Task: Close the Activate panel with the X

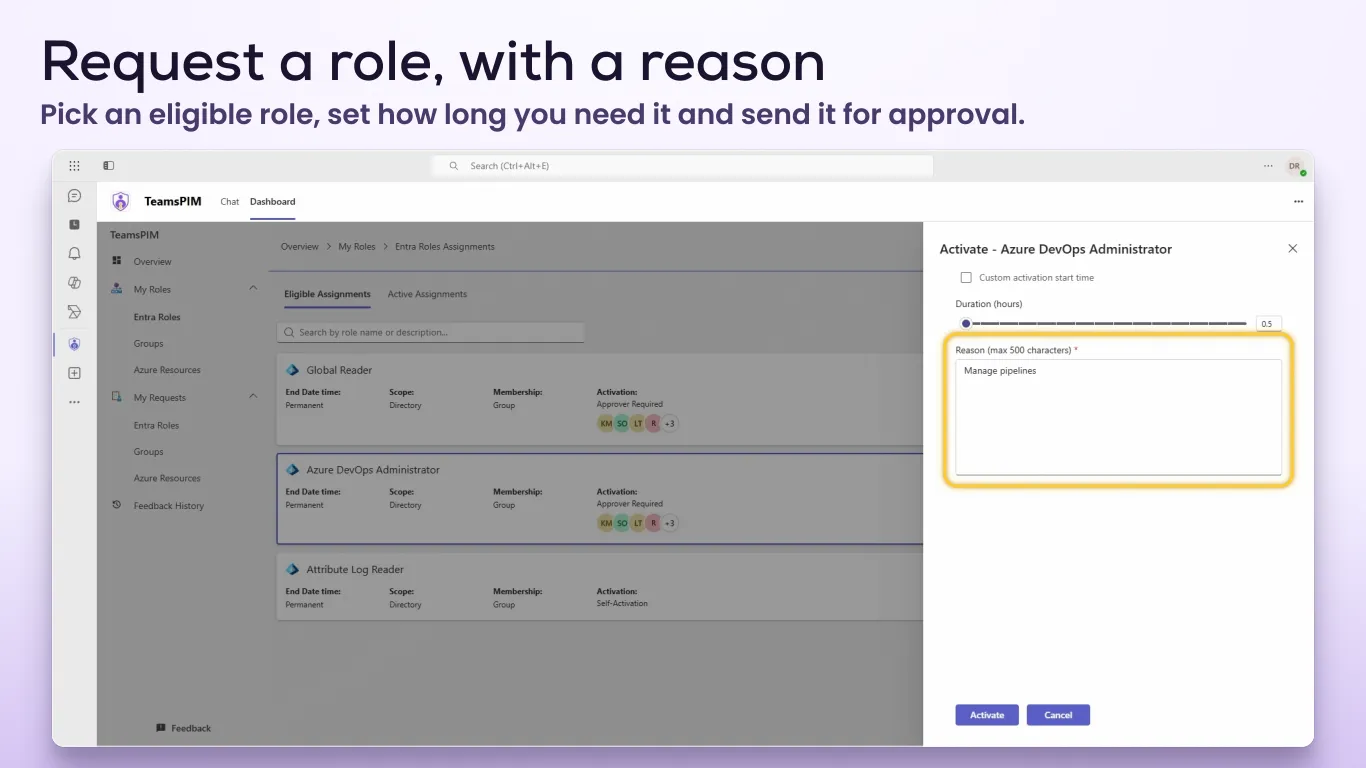Action: tap(1293, 249)
